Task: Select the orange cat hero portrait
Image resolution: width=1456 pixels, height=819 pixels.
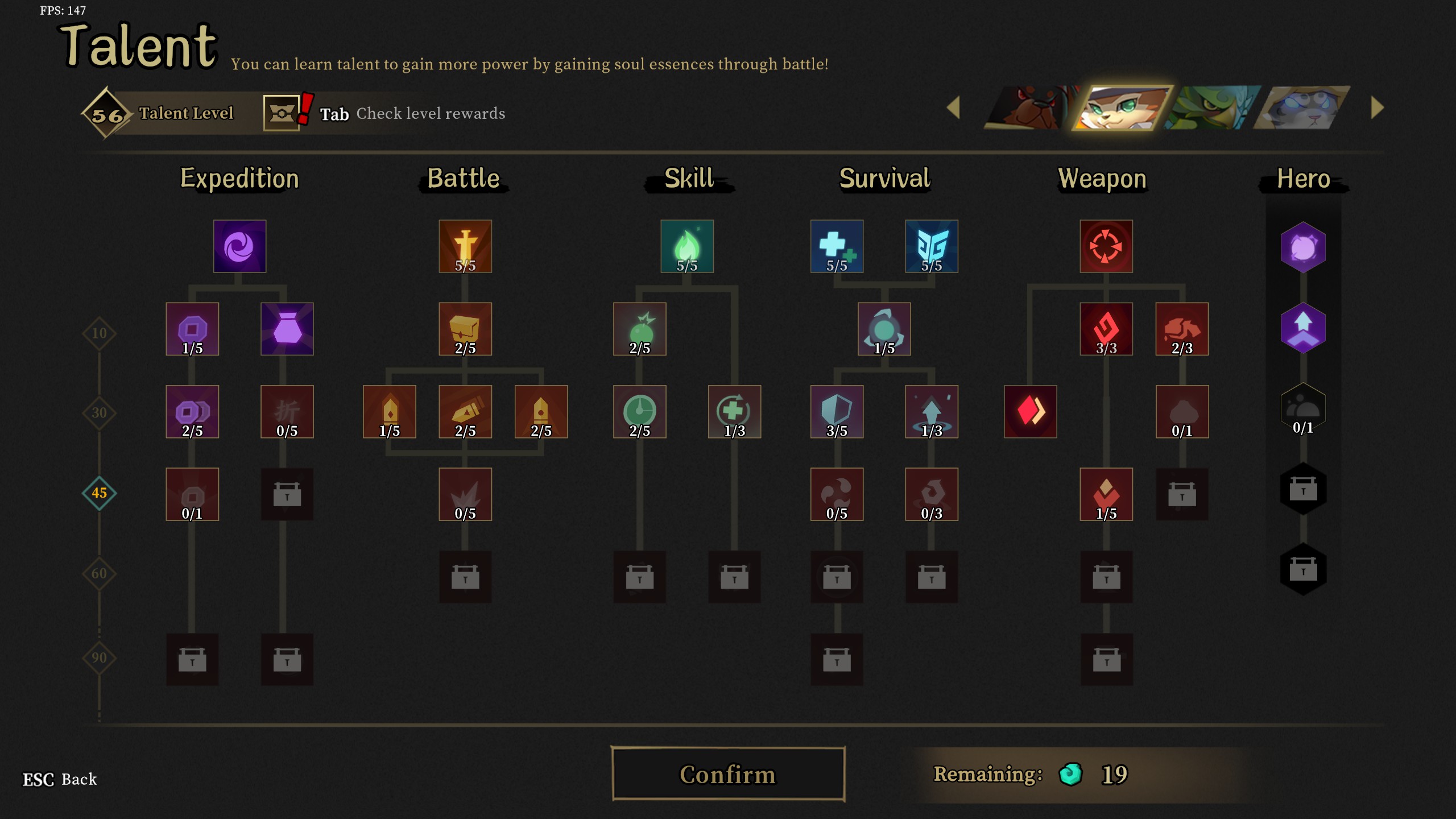Action: point(1120,107)
